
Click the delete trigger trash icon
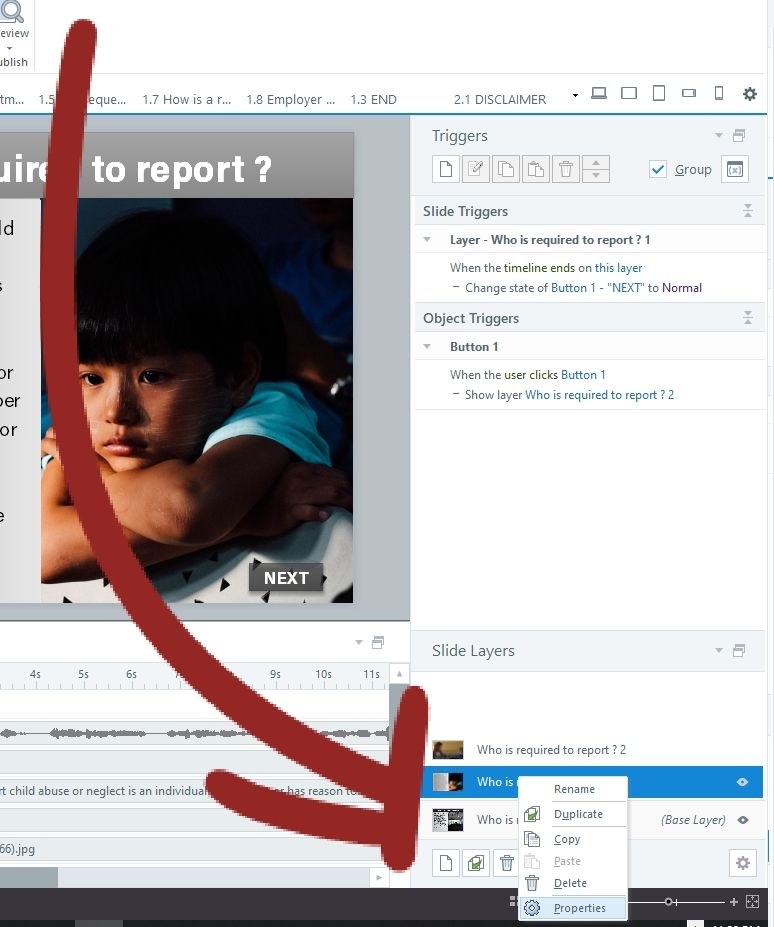[x=566, y=169]
